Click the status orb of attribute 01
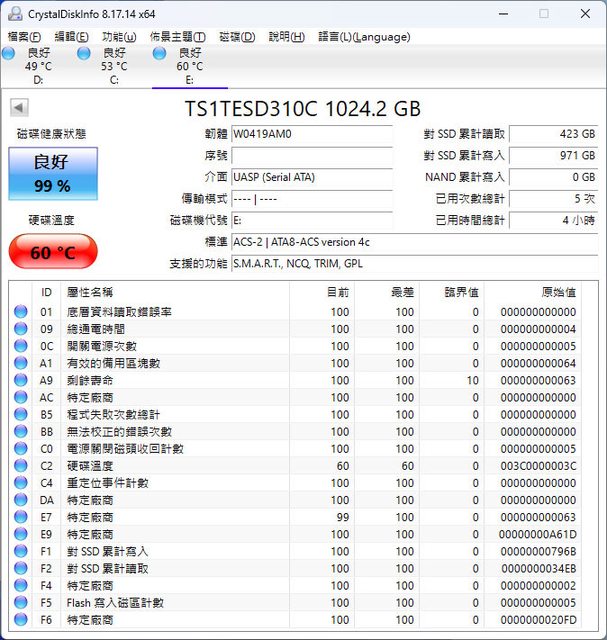Image resolution: width=607 pixels, height=640 pixels. pyautogui.click(x=21, y=312)
